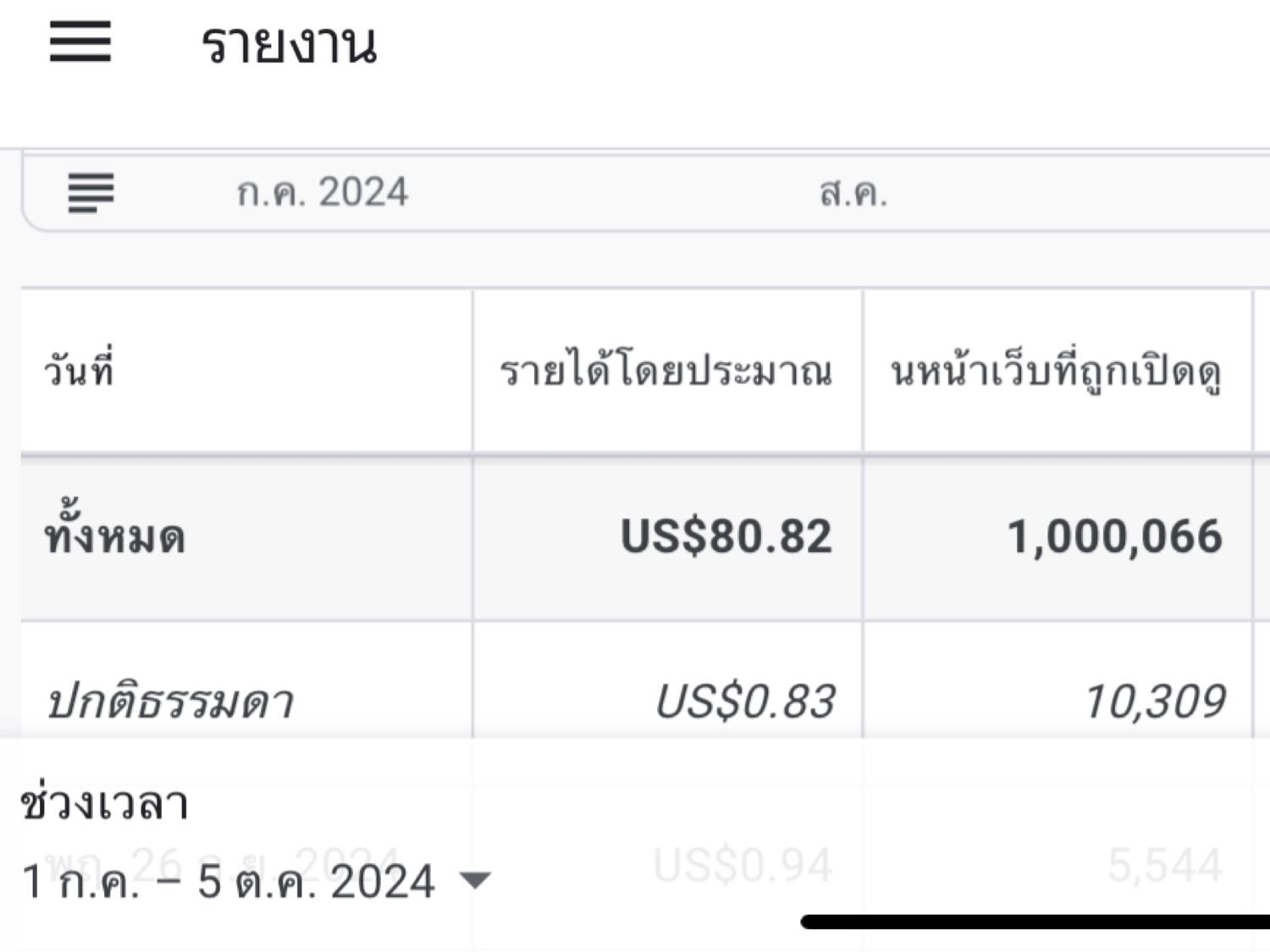Sort by หน้าเว็บที่ถูกเปิดดู column header
The image size is (1270, 952).
[1056, 371]
